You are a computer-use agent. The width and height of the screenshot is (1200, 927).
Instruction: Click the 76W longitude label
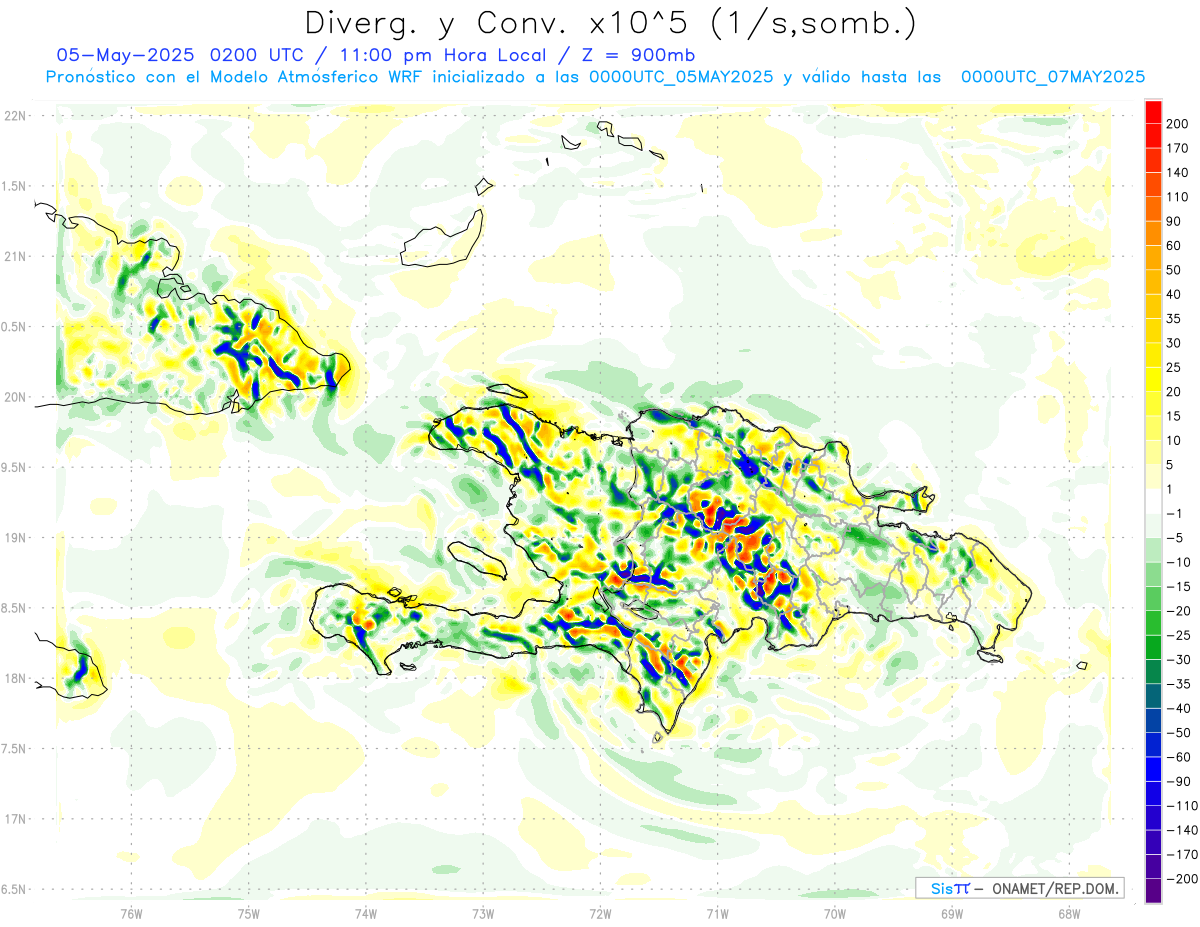[x=131, y=914]
